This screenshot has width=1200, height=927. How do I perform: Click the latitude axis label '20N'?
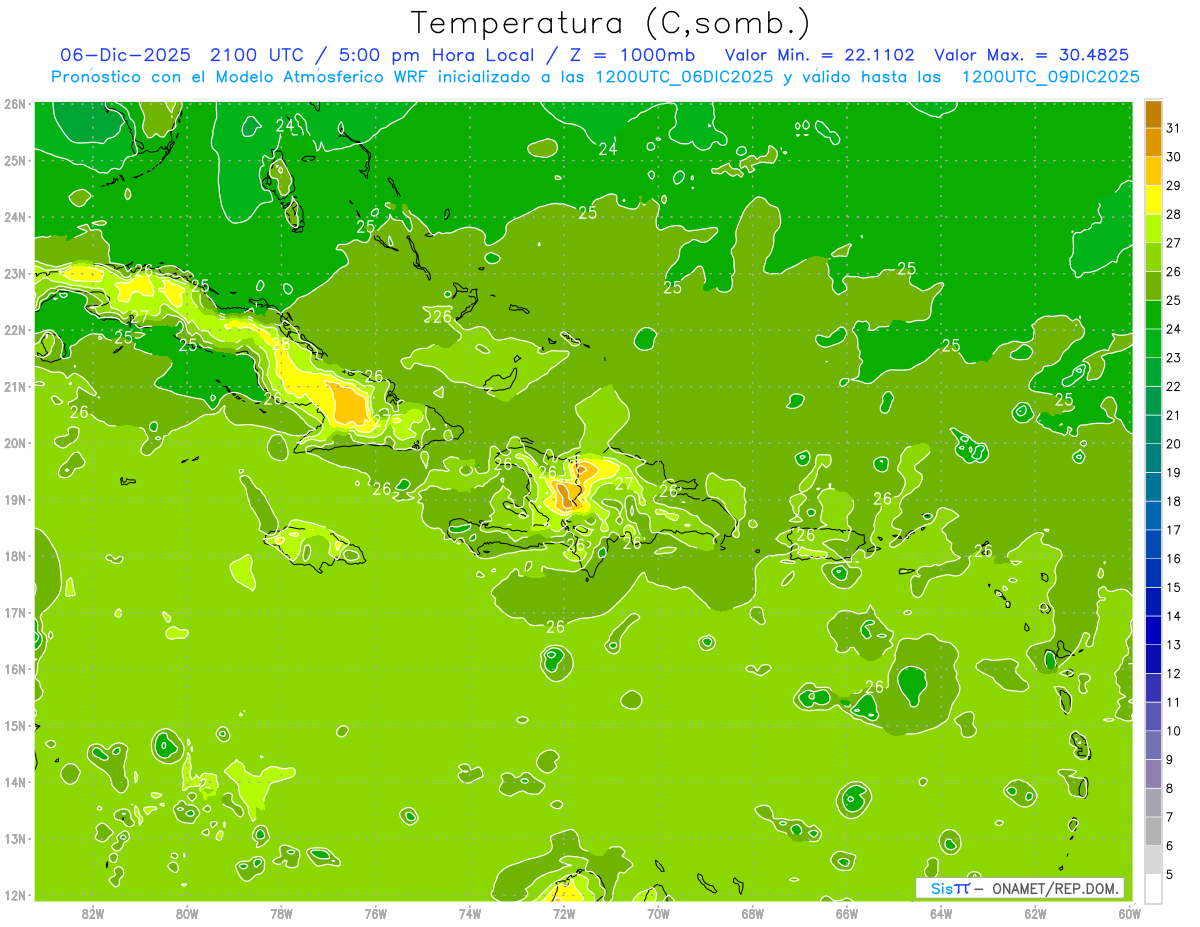(x=15, y=443)
